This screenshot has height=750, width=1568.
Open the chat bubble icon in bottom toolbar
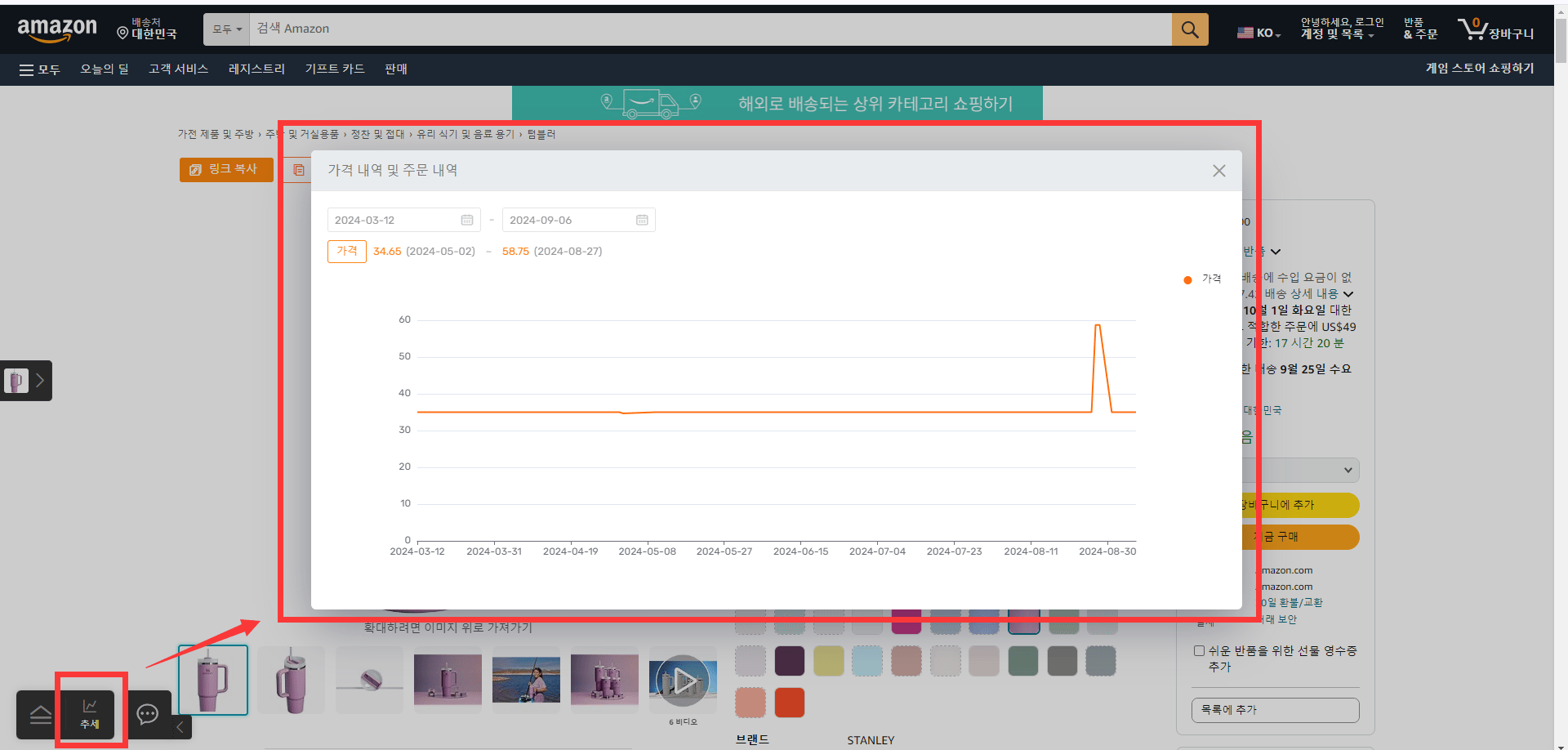(148, 714)
